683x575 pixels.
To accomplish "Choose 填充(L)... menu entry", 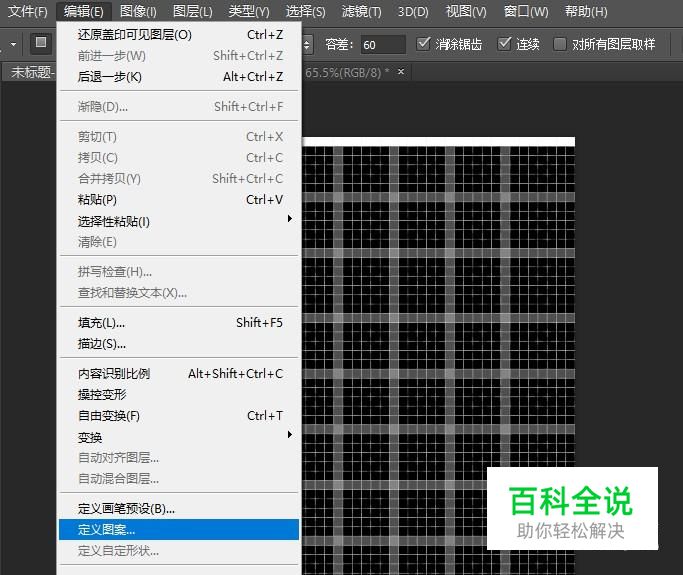I will (179, 323).
